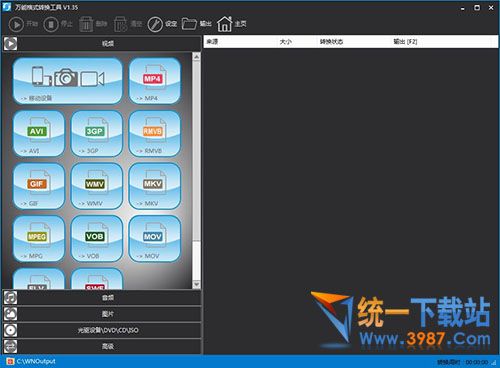500x368 pixels.
Task: Click the format list scrollbar thumb
Action: point(197,150)
